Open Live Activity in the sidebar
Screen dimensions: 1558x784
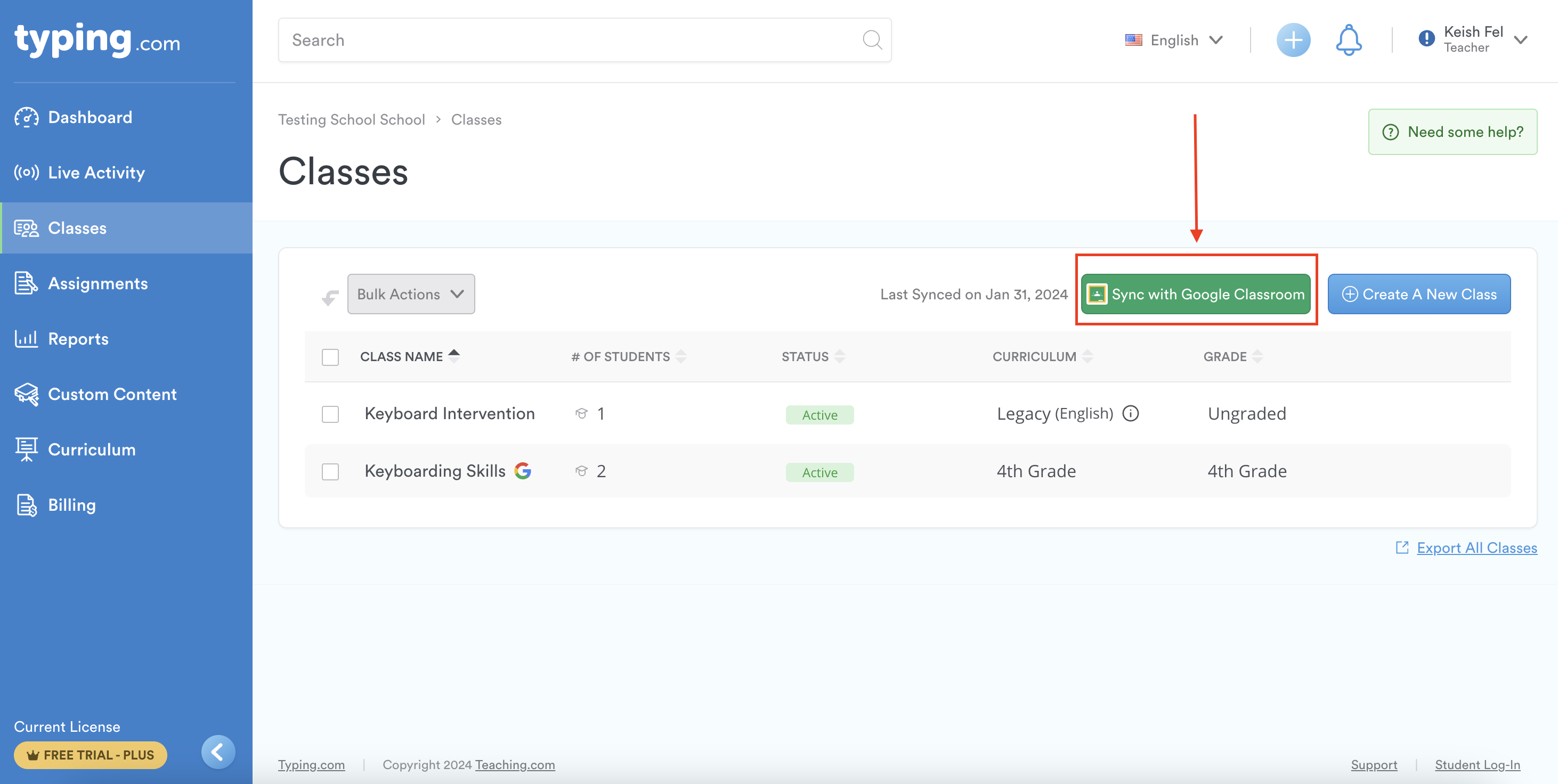click(x=96, y=173)
